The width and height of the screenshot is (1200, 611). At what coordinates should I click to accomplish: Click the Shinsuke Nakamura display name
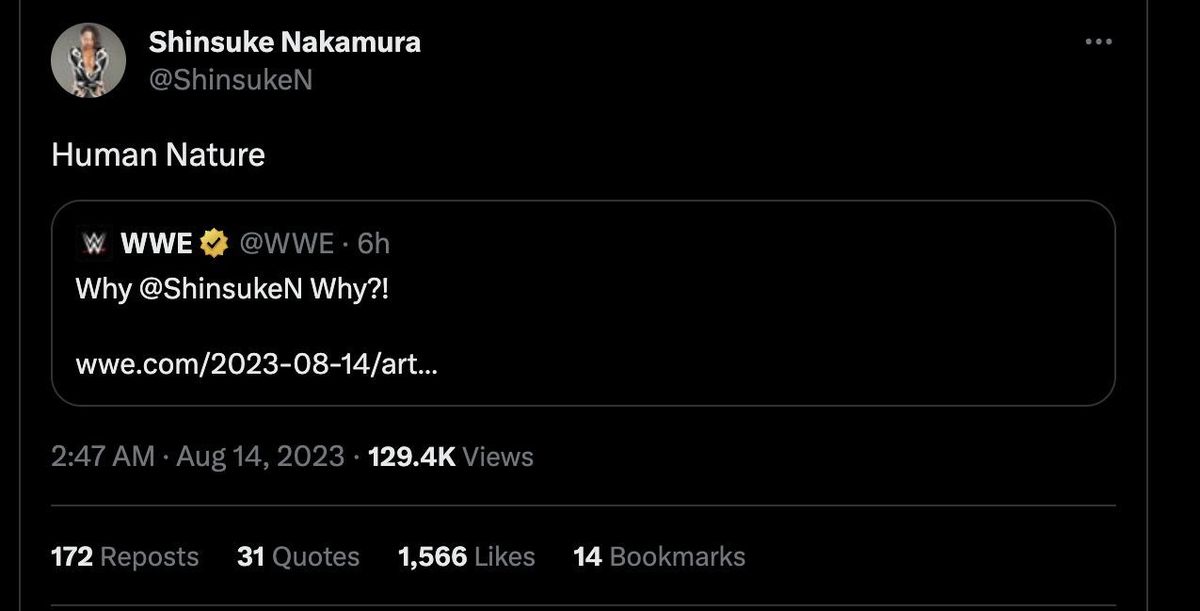click(284, 42)
